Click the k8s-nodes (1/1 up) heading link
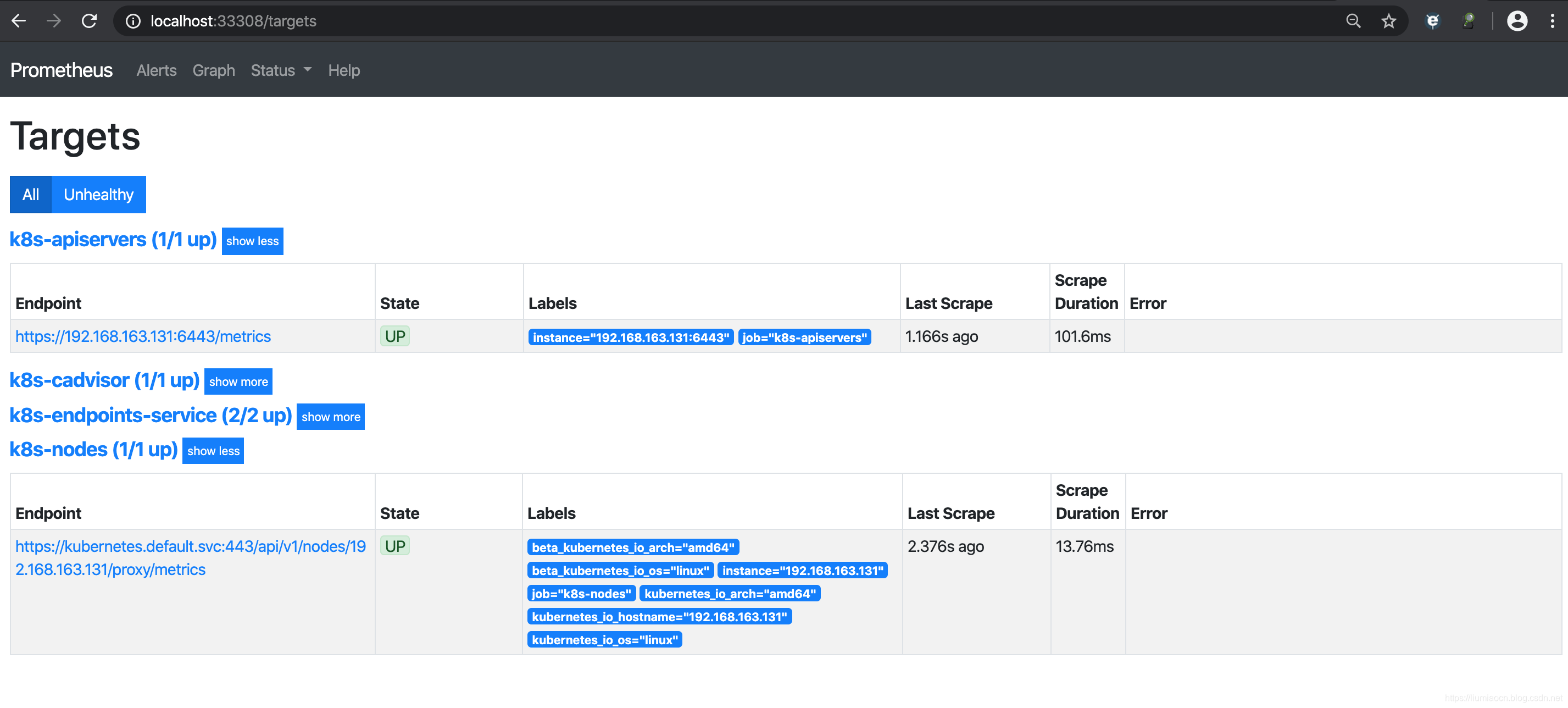 (x=94, y=449)
